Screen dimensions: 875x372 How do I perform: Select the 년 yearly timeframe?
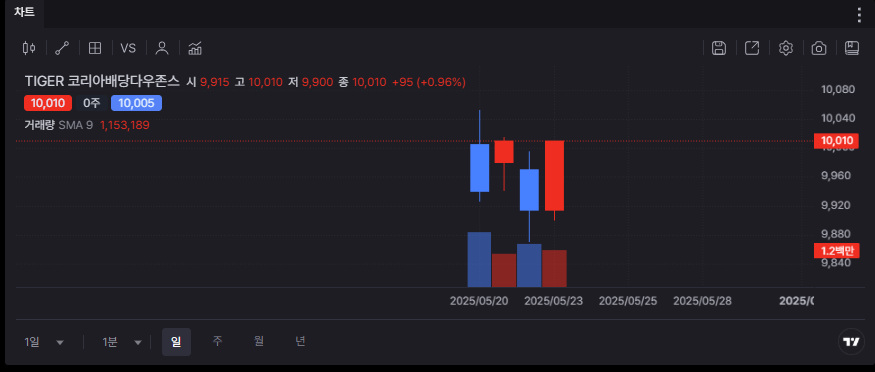300,342
